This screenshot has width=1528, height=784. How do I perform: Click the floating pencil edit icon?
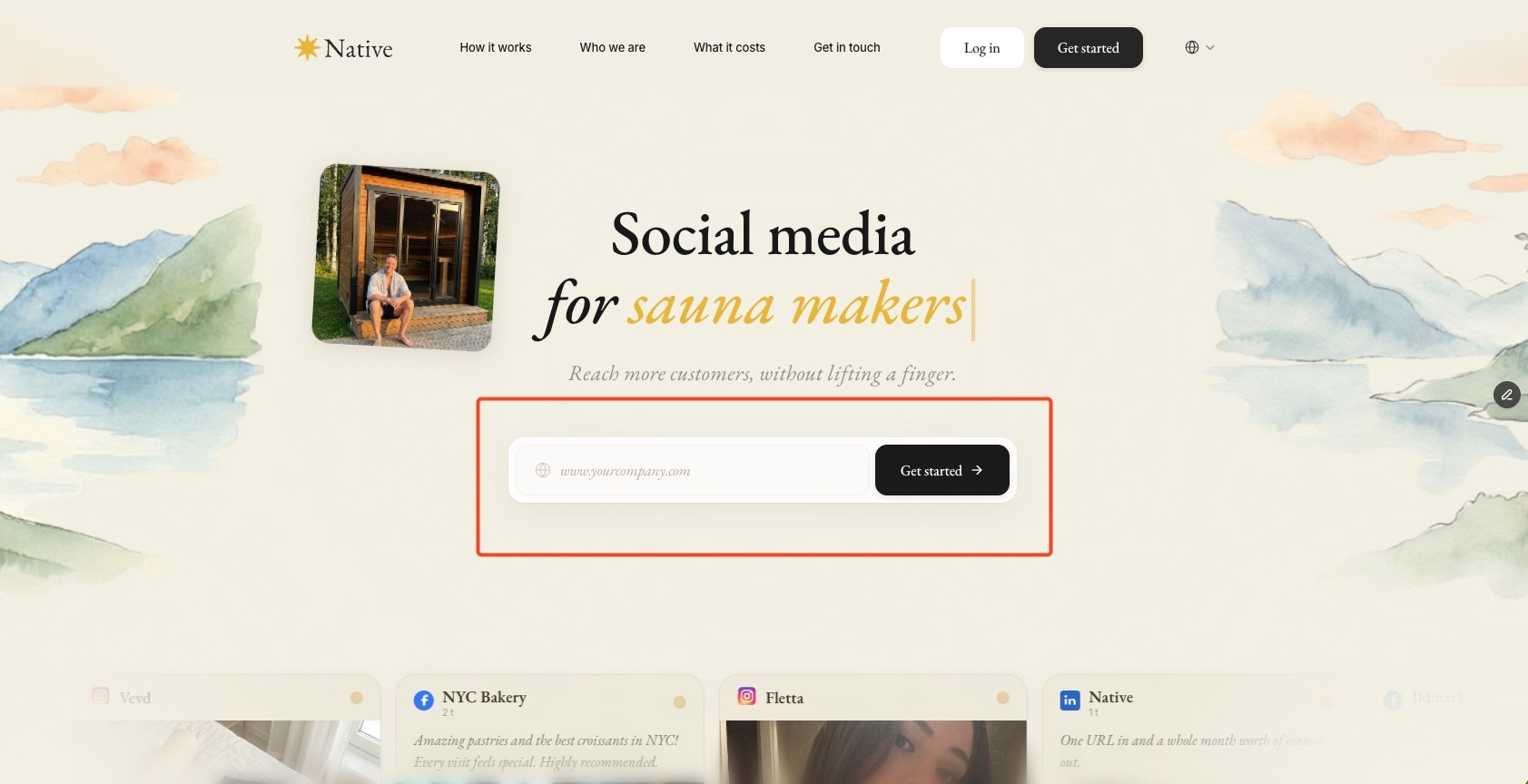point(1506,395)
